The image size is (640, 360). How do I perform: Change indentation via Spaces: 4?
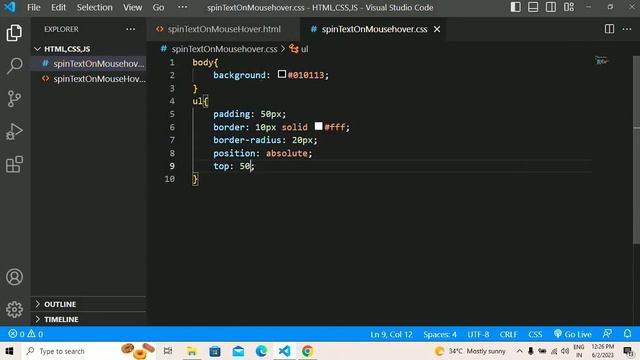pos(440,334)
